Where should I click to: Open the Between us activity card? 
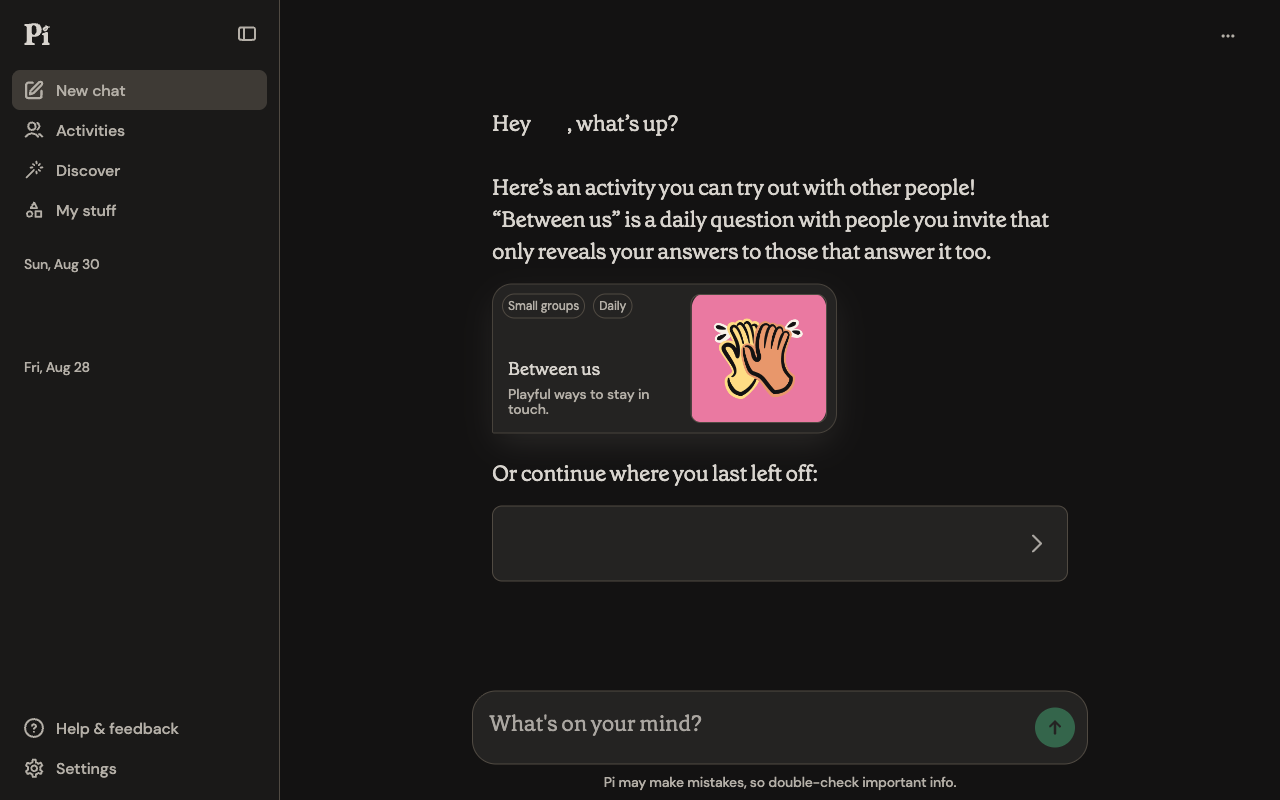(664, 358)
